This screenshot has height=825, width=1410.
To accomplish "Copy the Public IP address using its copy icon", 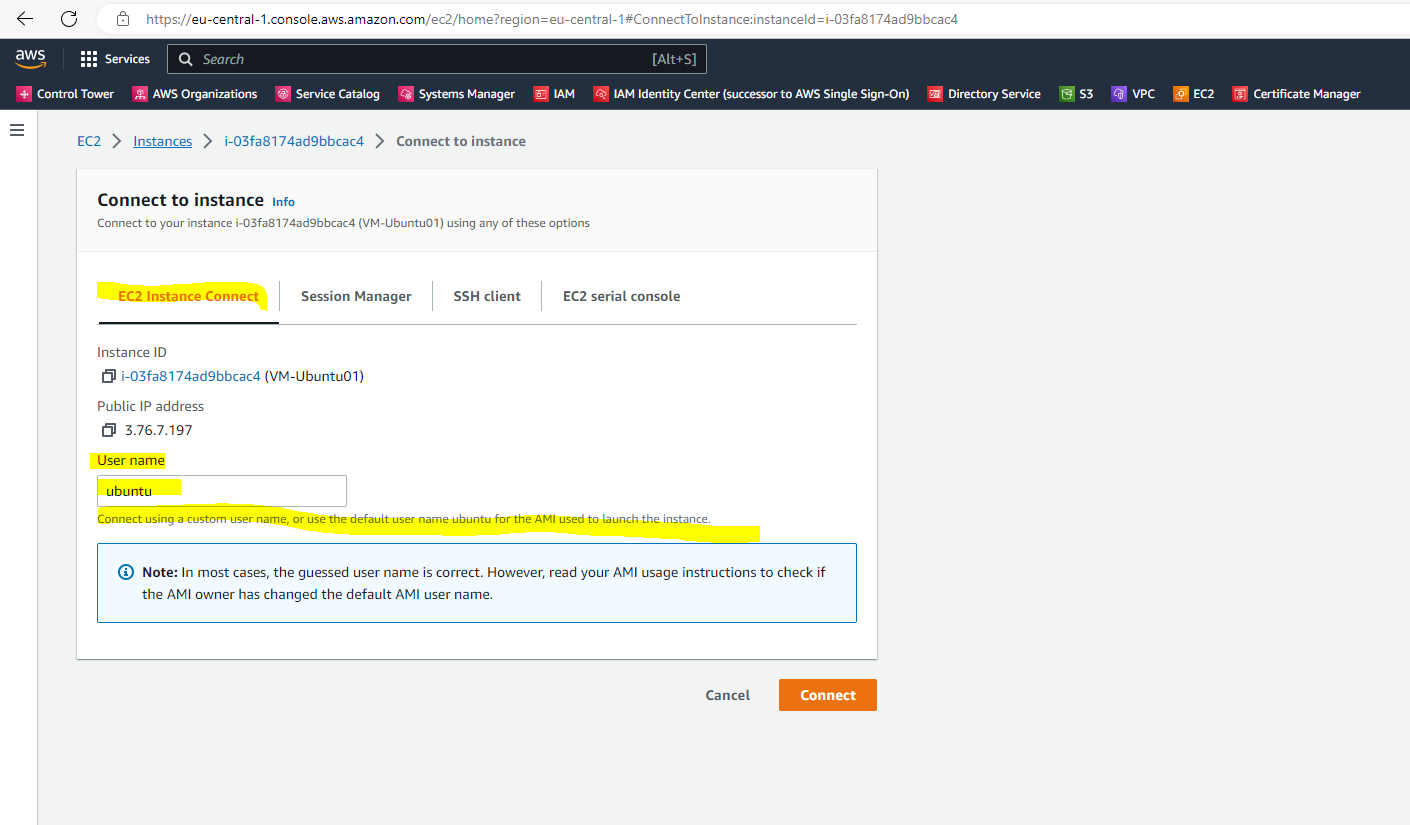I will (x=108, y=429).
